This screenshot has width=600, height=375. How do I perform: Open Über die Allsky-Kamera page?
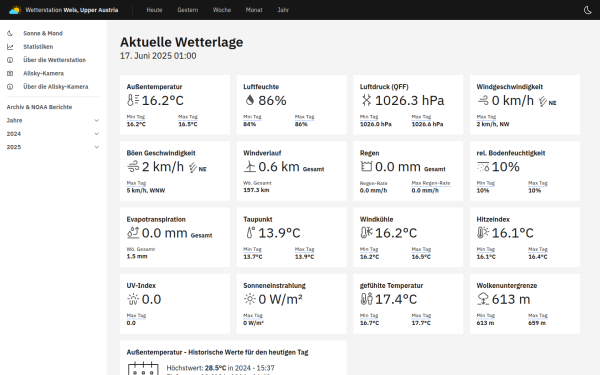click(x=55, y=87)
